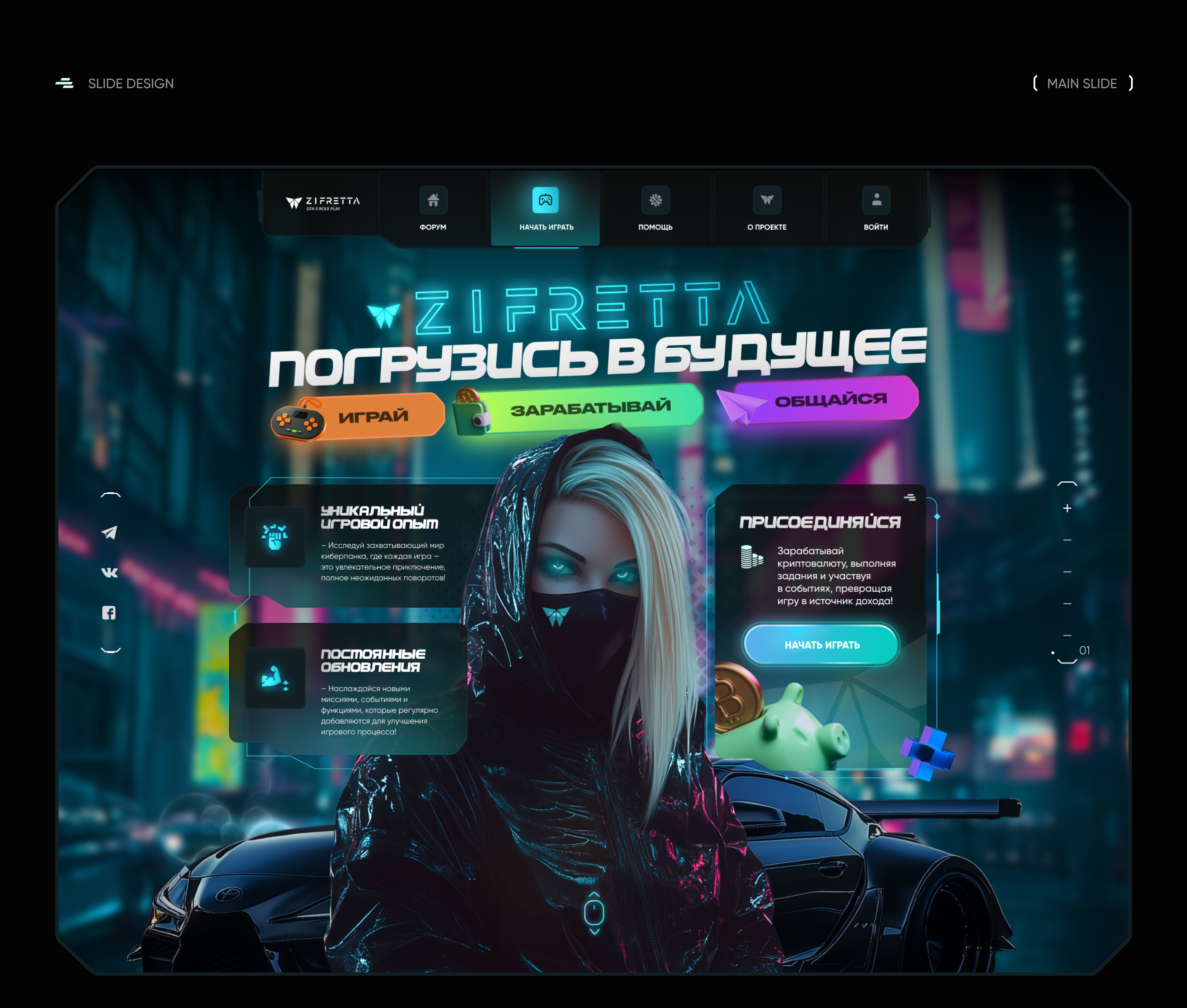This screenshot has height=1008, width=1187.
Task: Click the muscle arm icon on Постоянные обновления card
Action: click(275, 678)
